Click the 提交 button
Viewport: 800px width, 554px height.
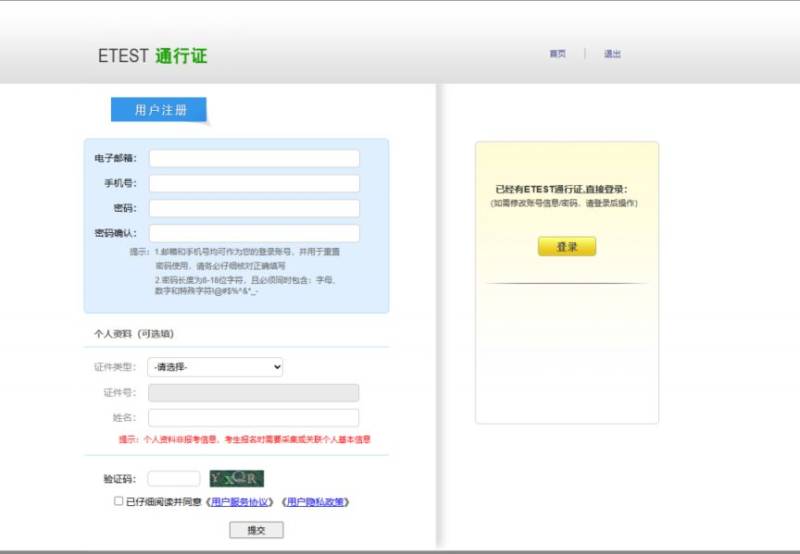256,530
